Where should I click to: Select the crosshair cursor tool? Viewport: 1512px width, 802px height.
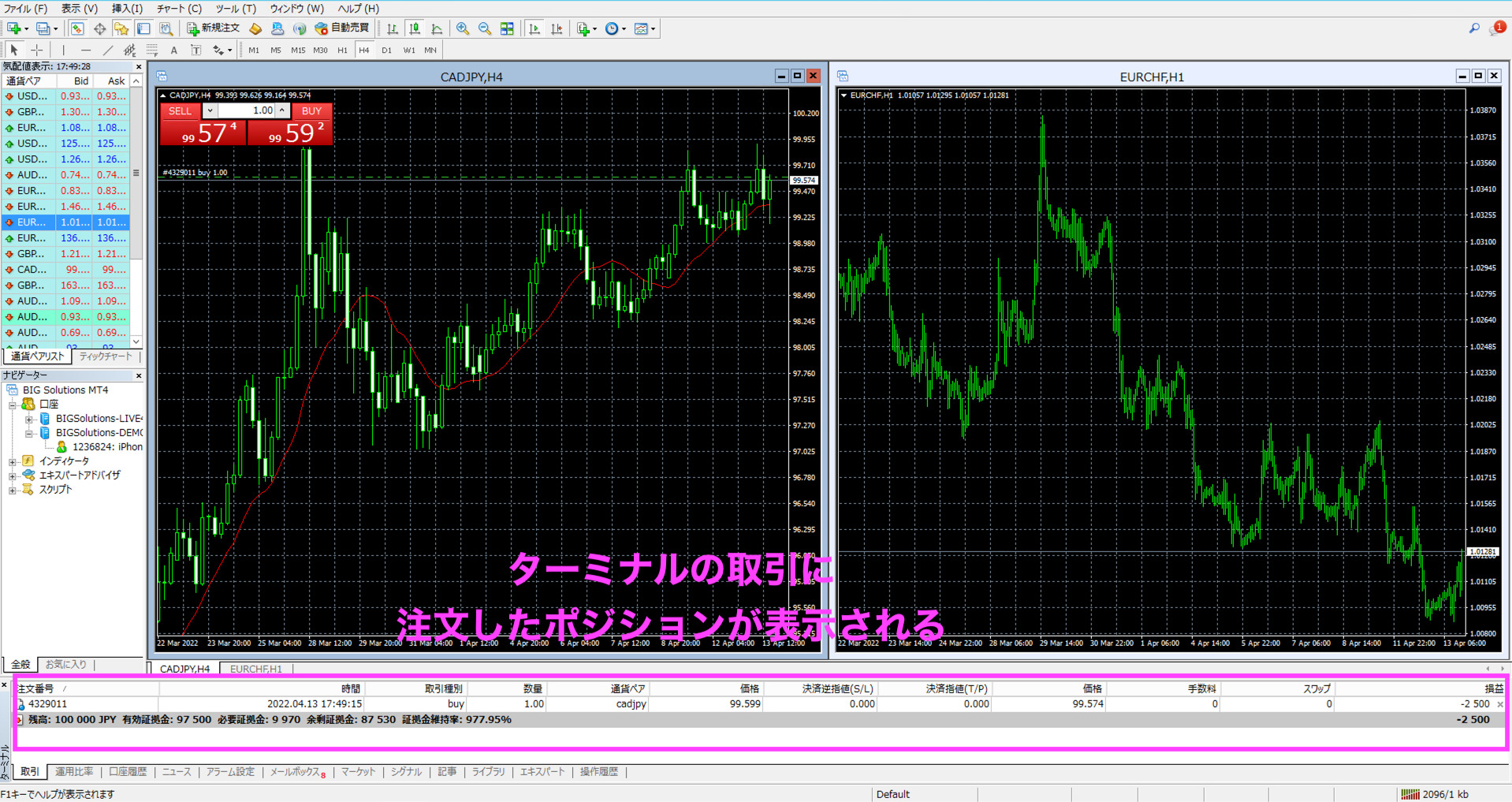pyautogui.click(x=36, y=50)
